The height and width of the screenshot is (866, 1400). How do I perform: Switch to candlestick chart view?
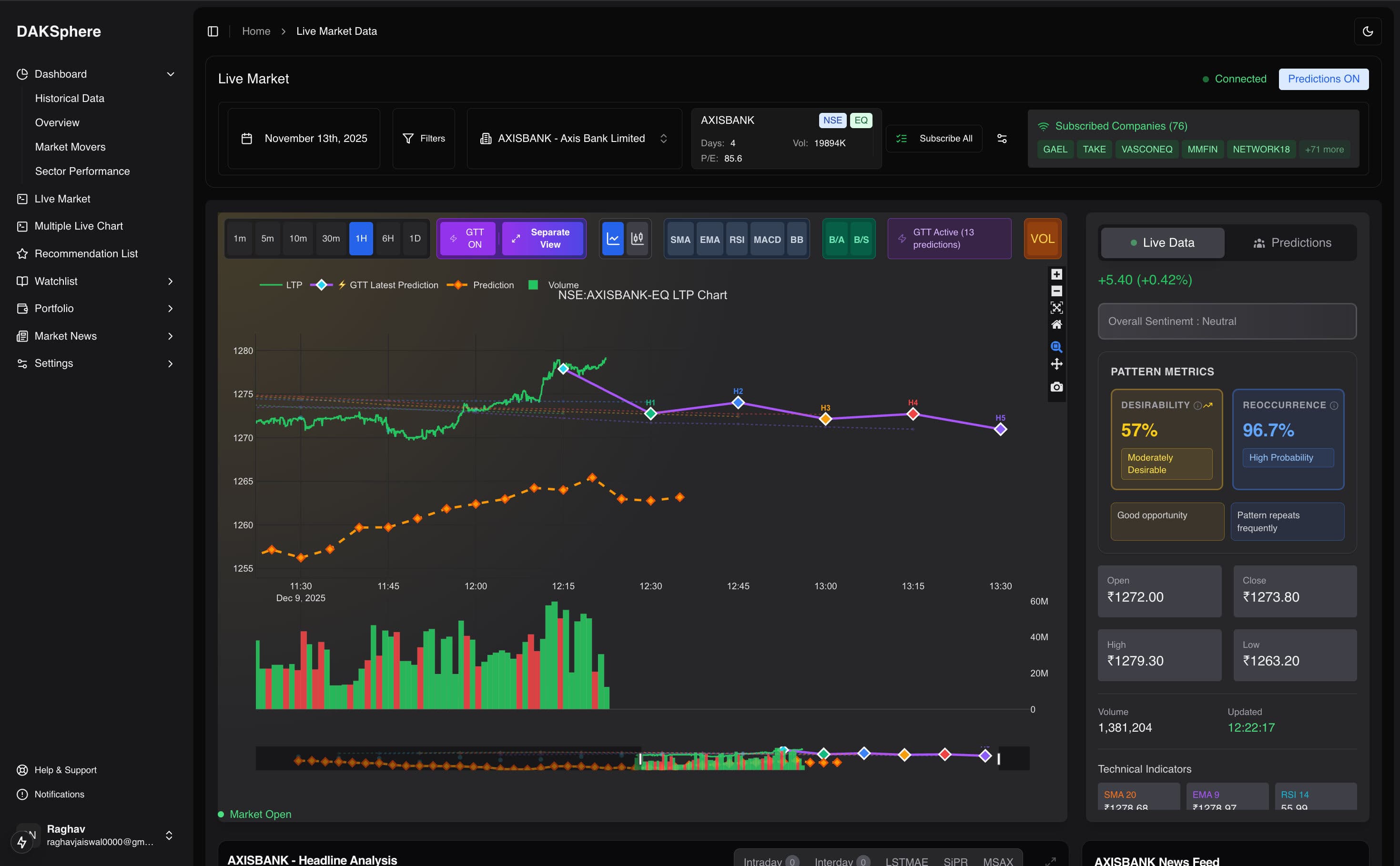click(637, 238)
